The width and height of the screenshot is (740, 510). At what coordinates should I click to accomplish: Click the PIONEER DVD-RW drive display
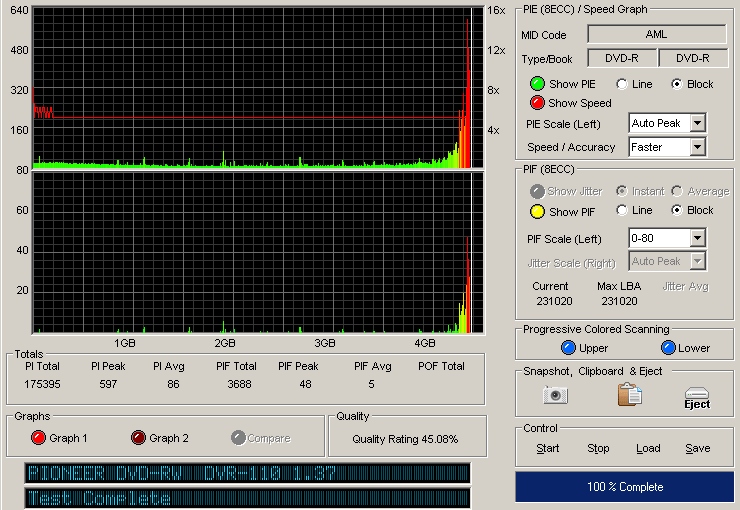[247, 473]
